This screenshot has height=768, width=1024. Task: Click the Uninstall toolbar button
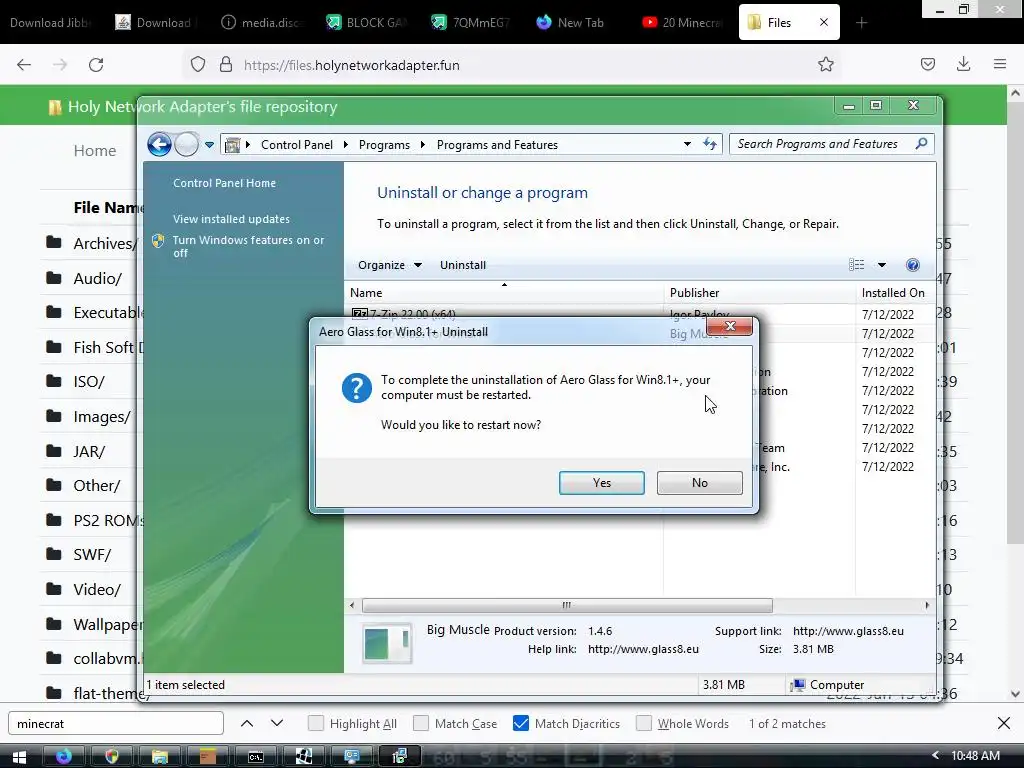point(462,265)
